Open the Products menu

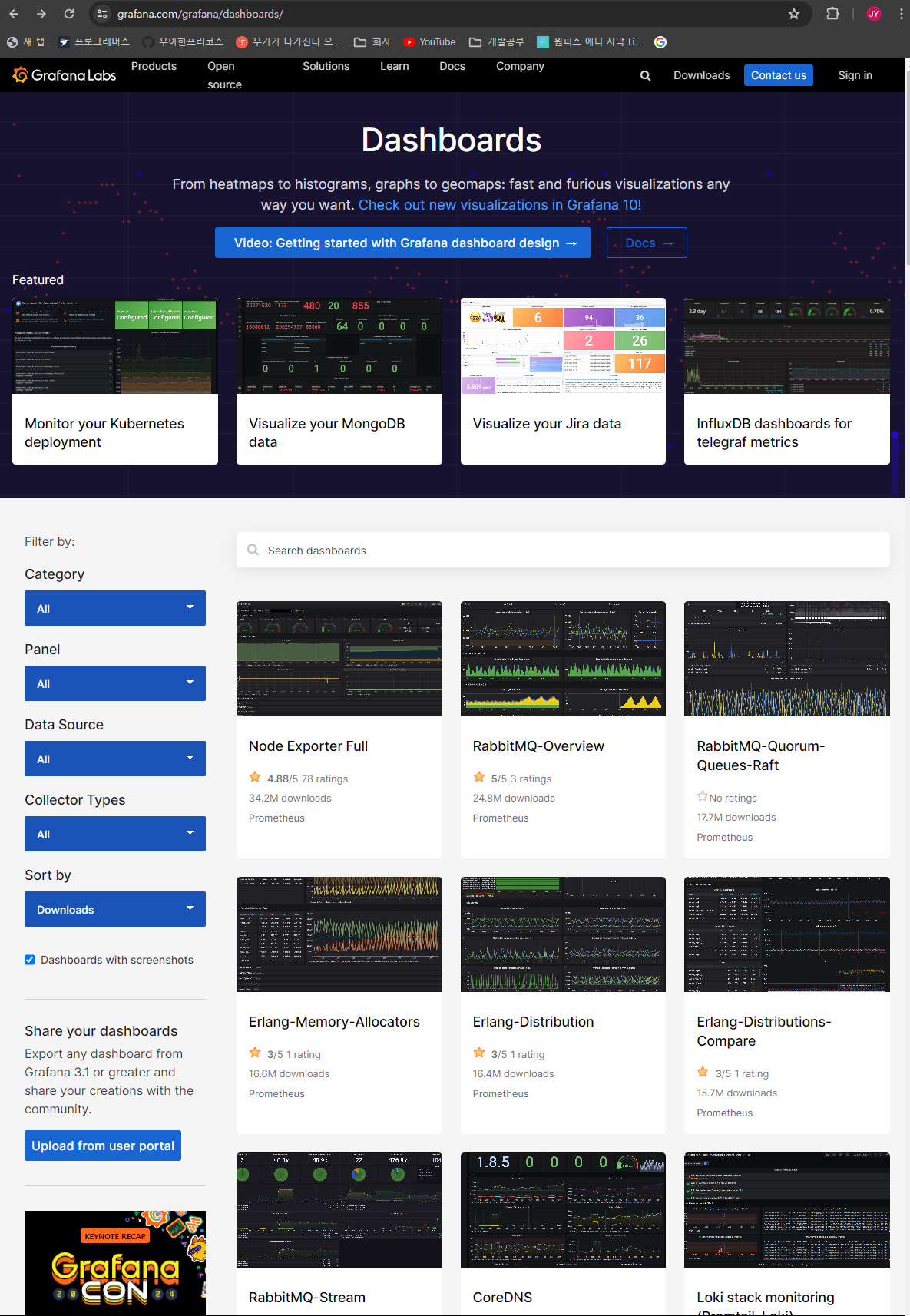pyautogui.click(x=154, y=66)
